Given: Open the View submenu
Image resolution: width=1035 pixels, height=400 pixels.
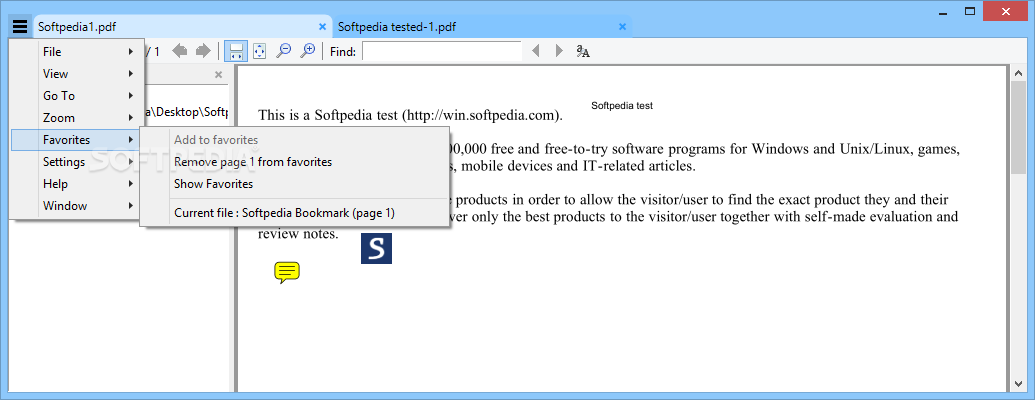Looking at the screenshot, I should pos(77,74).
